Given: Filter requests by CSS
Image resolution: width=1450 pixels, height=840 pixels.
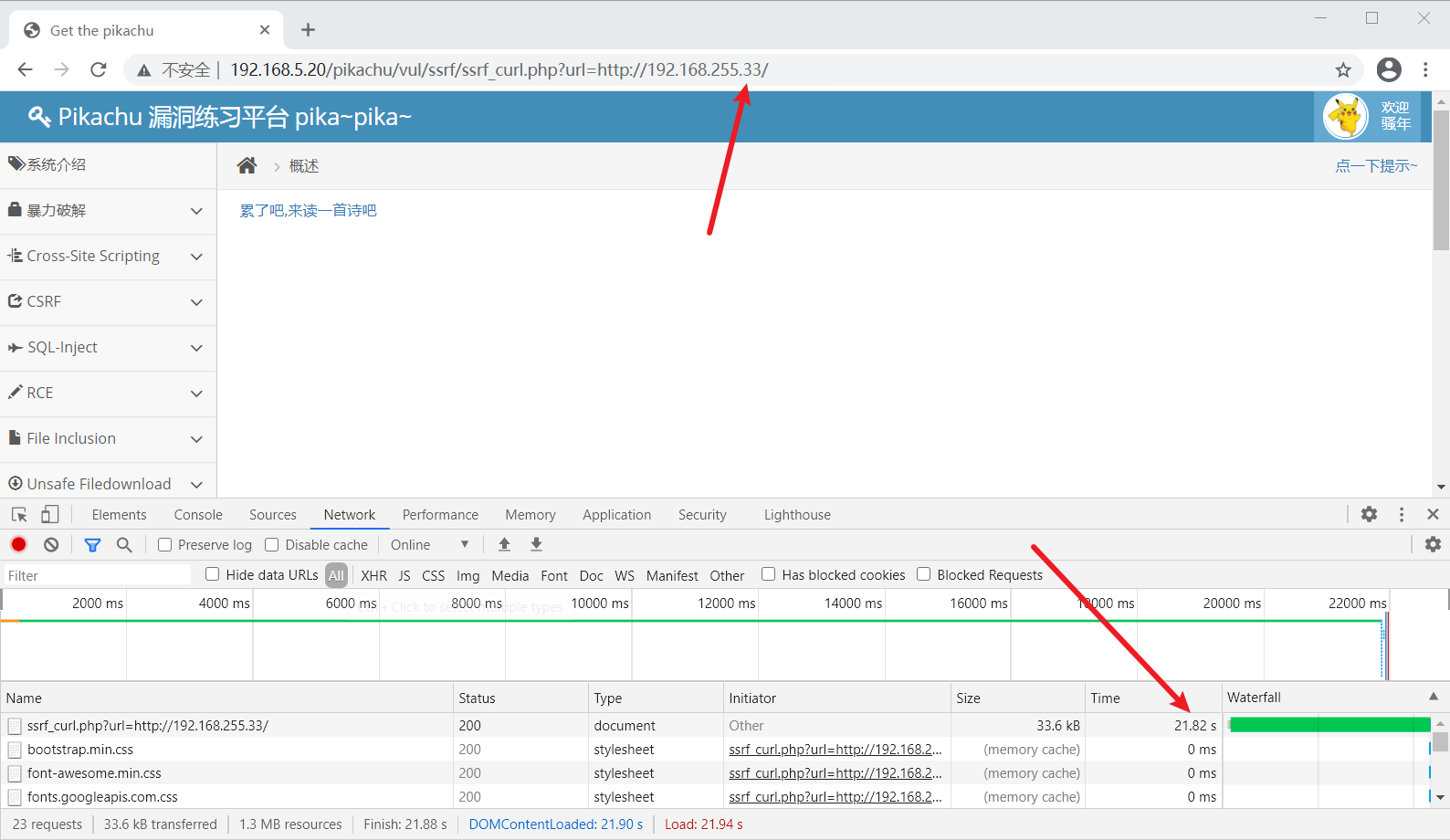Looking at the screenshot, I should pos(434,575).
